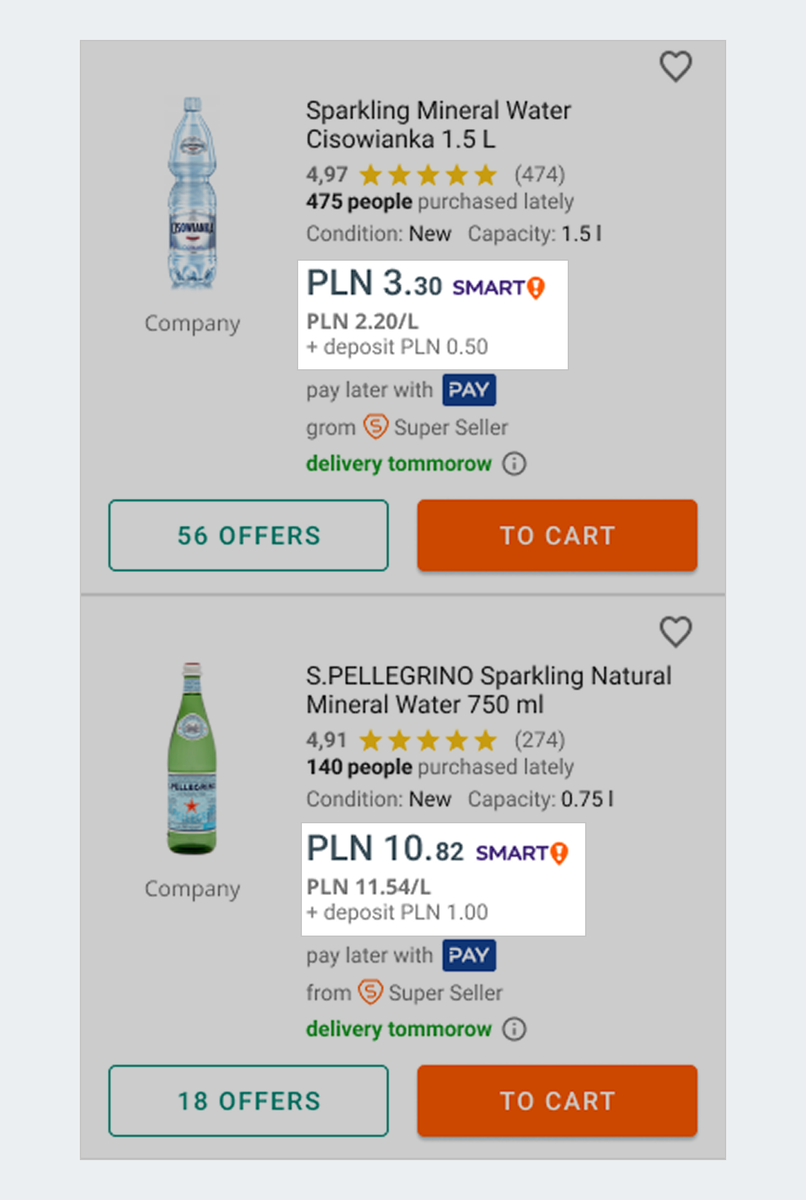View the 274 reviews star rating
This screenshot has height=1200, width=806.
coord(428,741)
